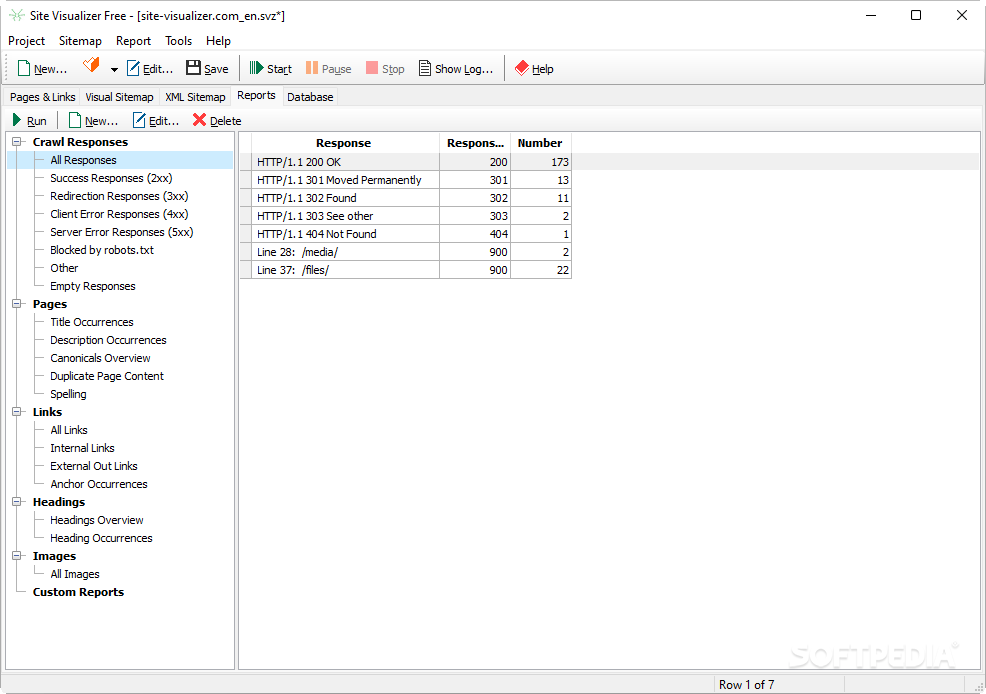Open the Help menu
The width and height of the screenshot is (986, 694).
[x=218, y=41]
